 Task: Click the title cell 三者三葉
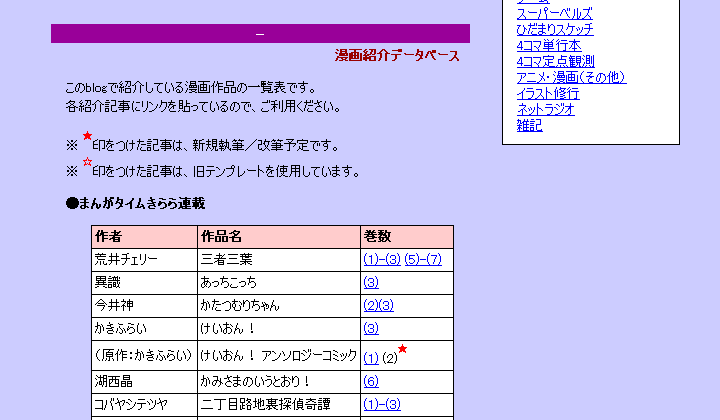pyautogui.click(x=279, y=260)
